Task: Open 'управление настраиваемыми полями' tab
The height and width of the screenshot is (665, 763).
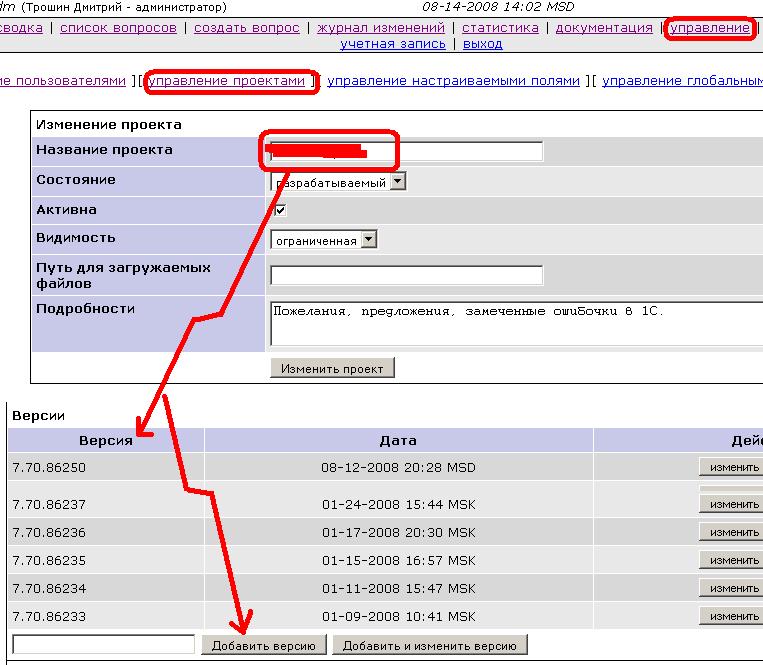Action: click(453, 80)
